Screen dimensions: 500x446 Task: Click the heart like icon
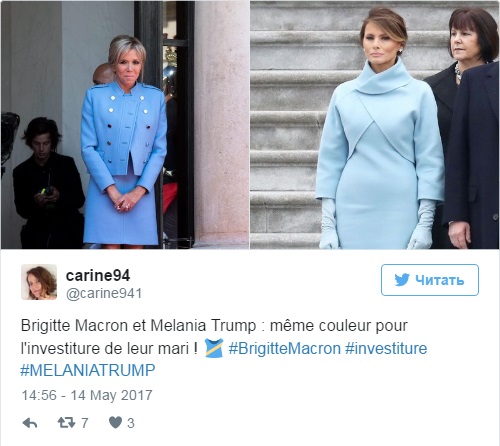pyautogui.click(x=115, y=423)
